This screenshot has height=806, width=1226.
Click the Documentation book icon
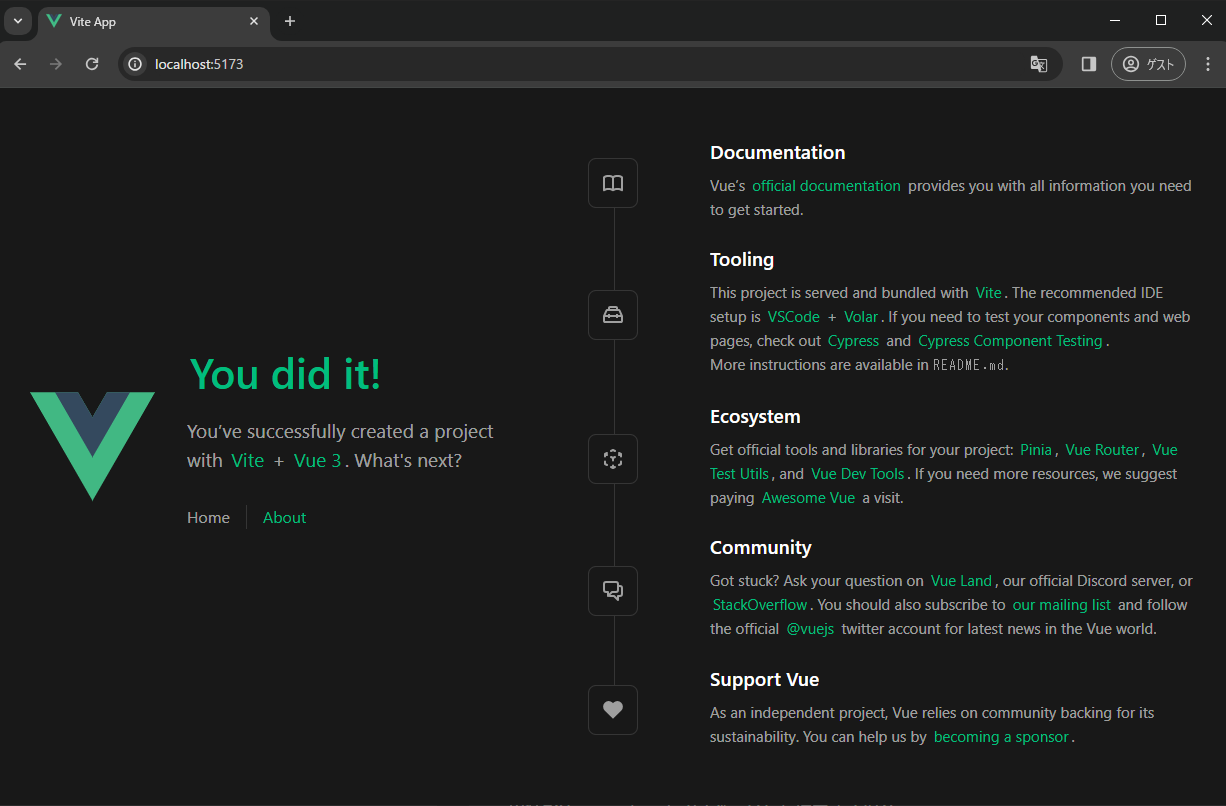(x=613, y=182)
